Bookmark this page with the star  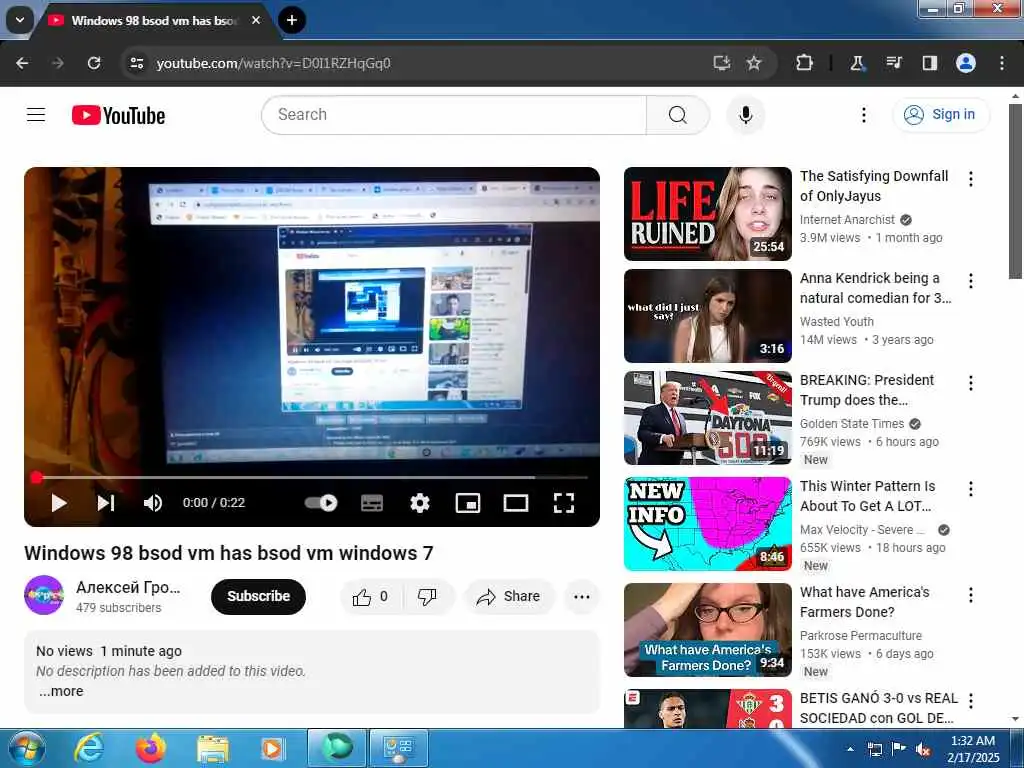(754, 63)
